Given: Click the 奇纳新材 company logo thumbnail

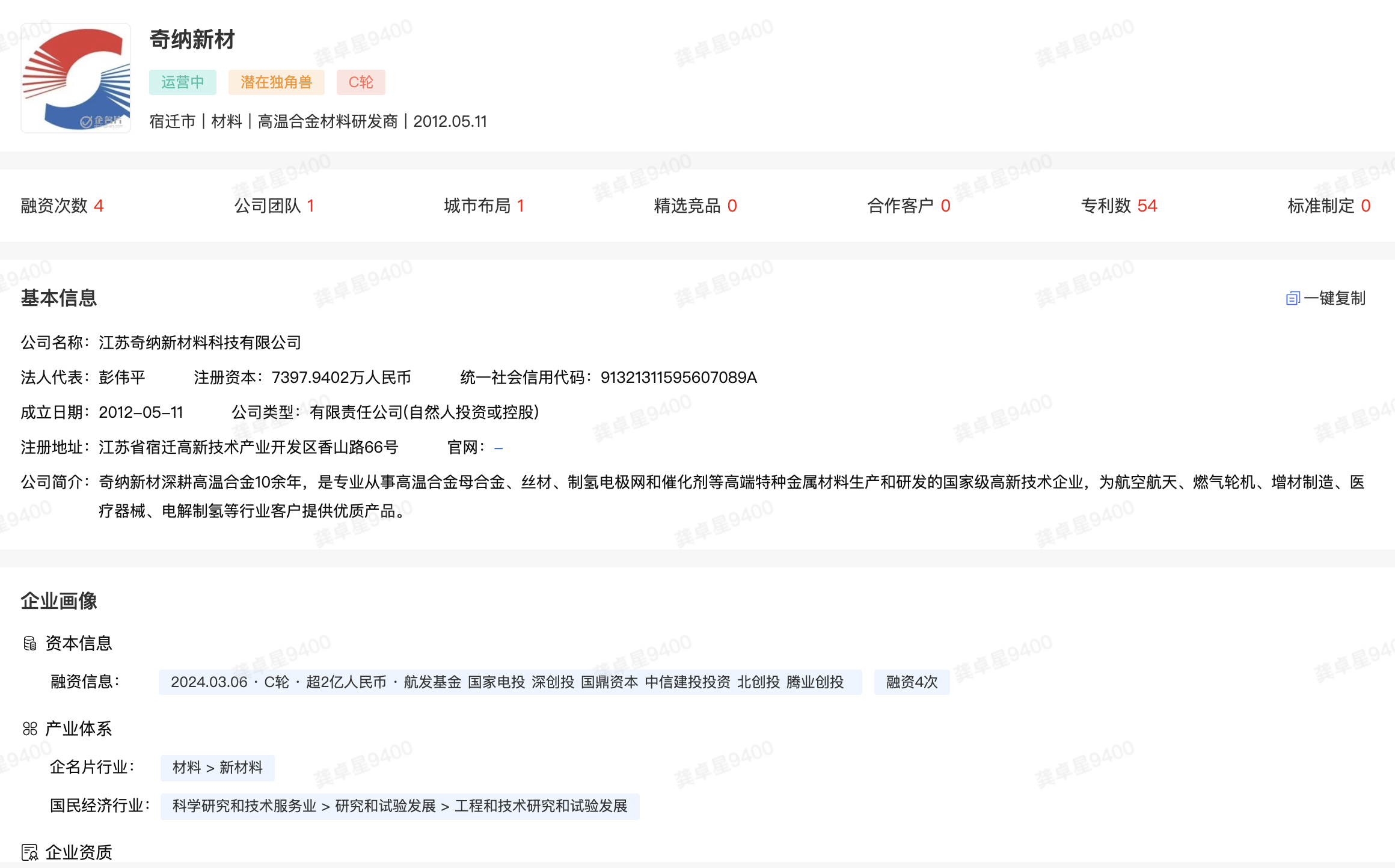Looking at the screenshot, I should pos(76,78).
